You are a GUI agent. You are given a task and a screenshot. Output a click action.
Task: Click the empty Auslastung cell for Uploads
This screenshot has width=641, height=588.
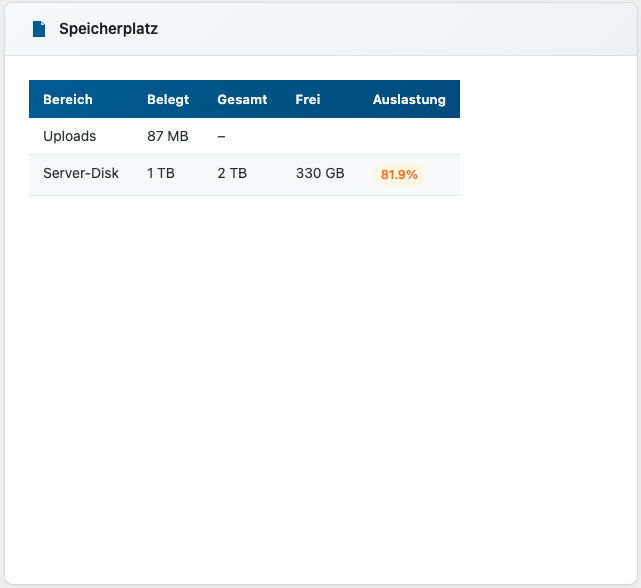click(409, 136)
